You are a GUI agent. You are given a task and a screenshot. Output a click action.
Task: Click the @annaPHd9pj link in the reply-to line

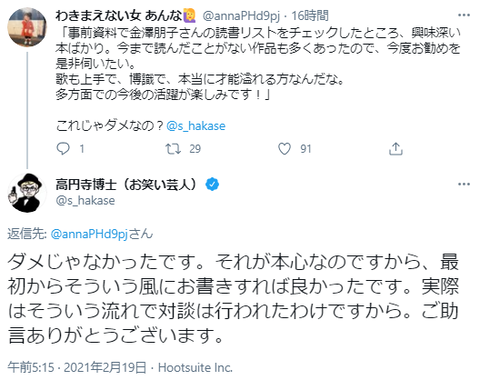pos(89,234)
